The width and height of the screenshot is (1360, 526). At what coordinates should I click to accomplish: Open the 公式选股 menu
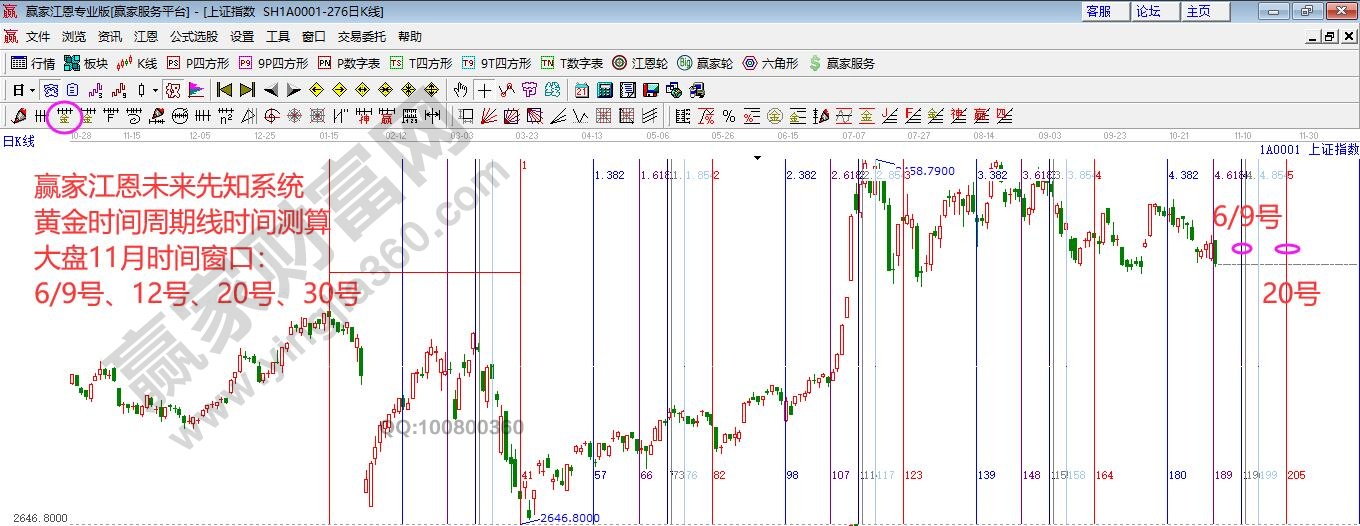pyautogui.click(x=193, y=37)
